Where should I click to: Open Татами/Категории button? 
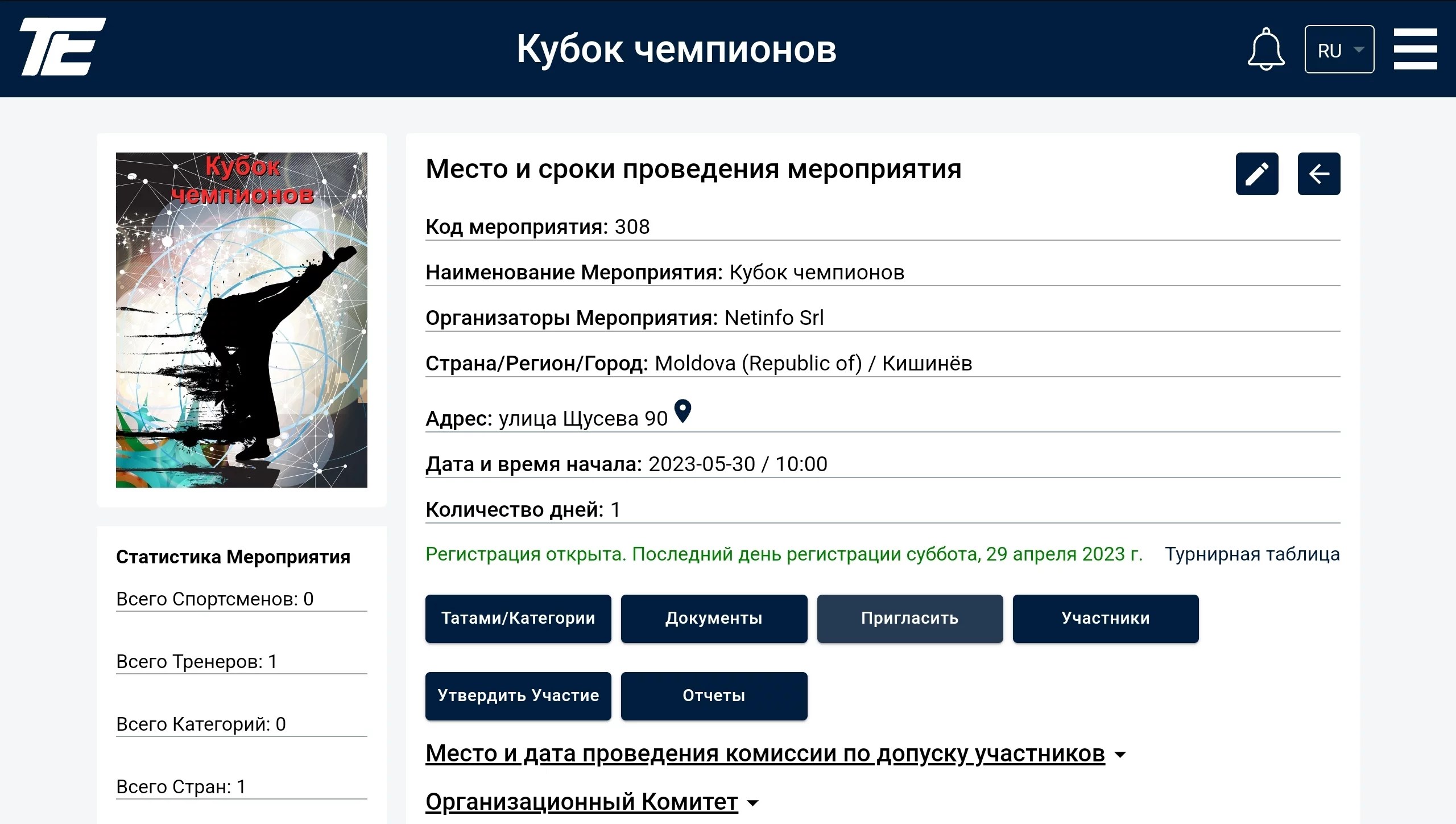tap(518, 619)
